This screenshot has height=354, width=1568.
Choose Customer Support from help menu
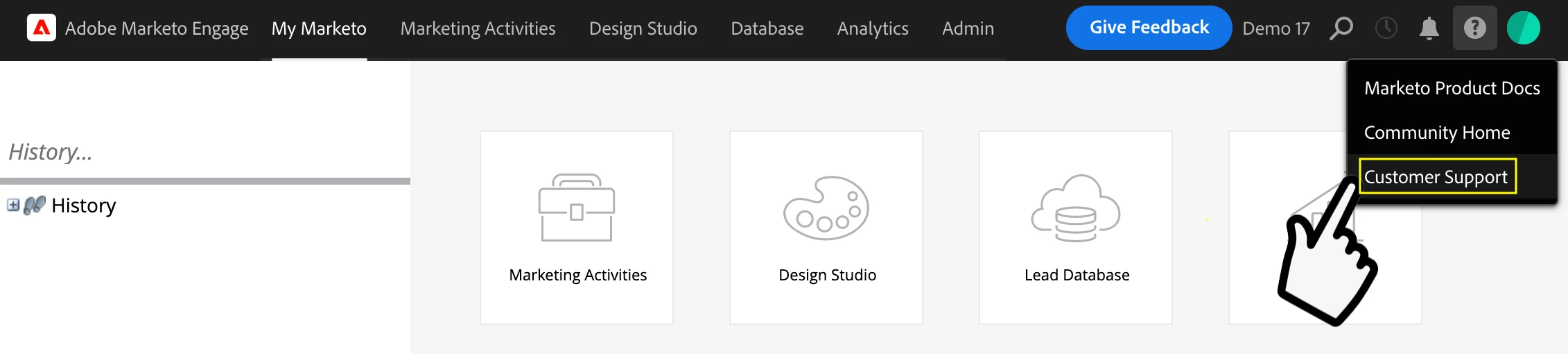click(1436, 177)
